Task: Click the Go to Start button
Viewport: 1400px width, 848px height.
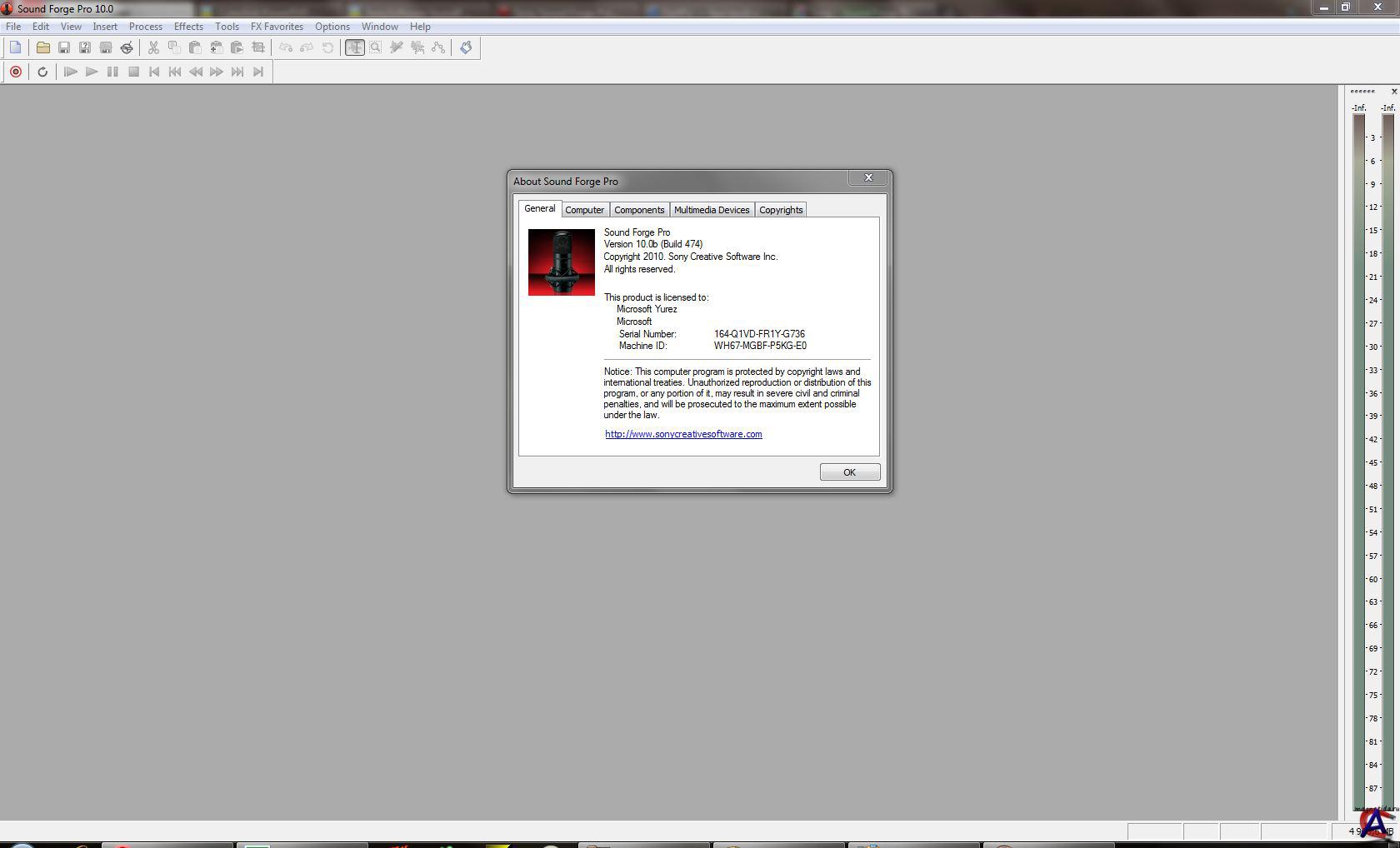Action: tap(154, 72)
